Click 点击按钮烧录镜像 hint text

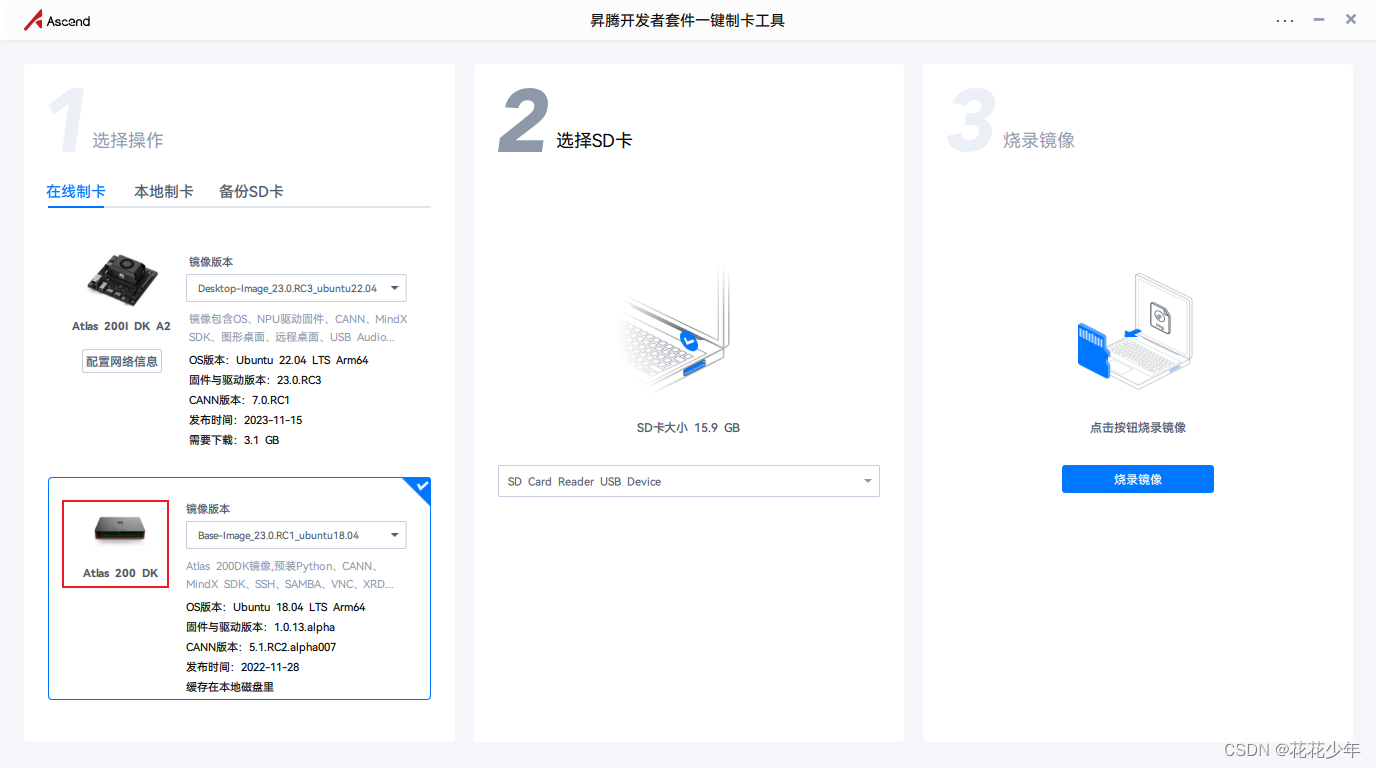(1138, 427)
